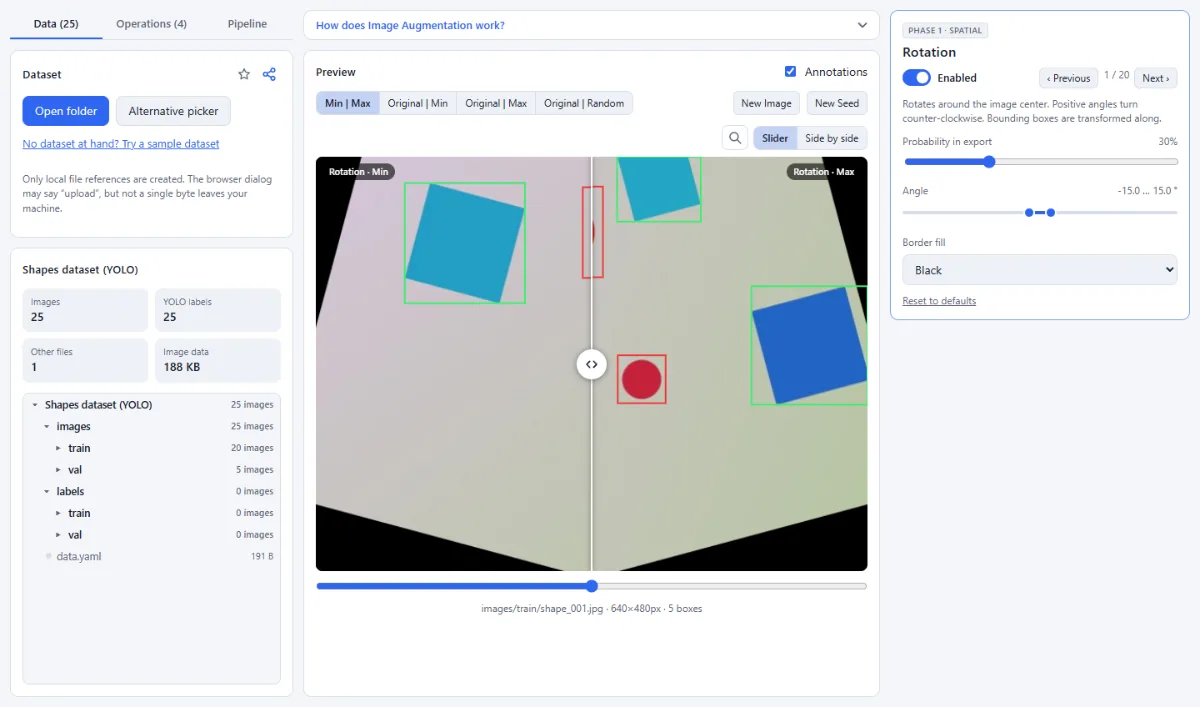The image size is (1200, 707).
Task: Star the dataset with the favorite icon
Action: click(244, 74)
